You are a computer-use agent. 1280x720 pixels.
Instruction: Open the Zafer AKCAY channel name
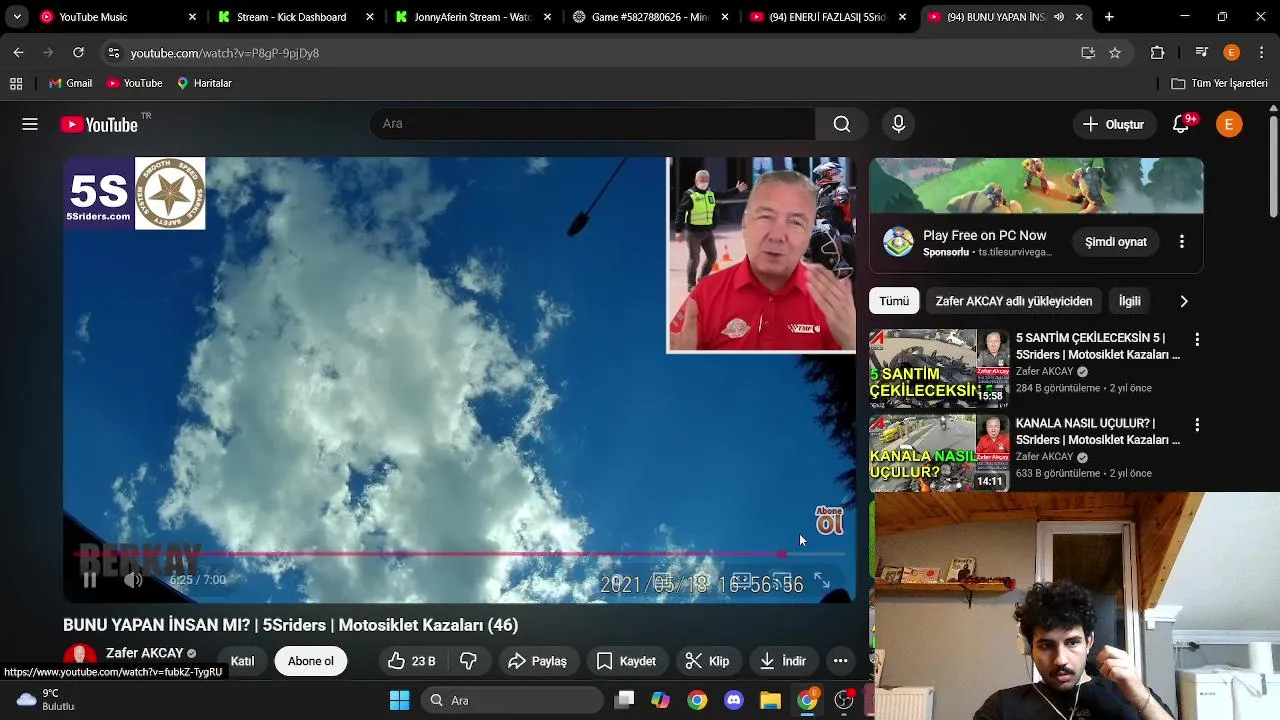pos(145,653)
